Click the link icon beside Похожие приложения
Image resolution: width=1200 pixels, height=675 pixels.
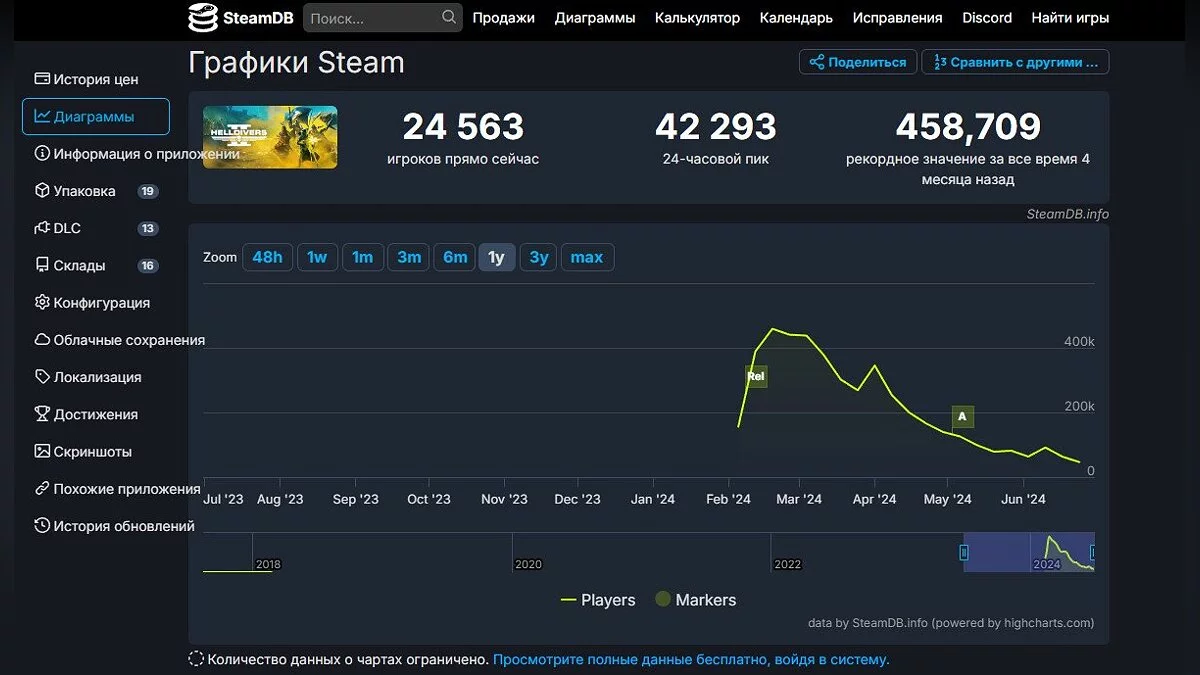[42, 488]
